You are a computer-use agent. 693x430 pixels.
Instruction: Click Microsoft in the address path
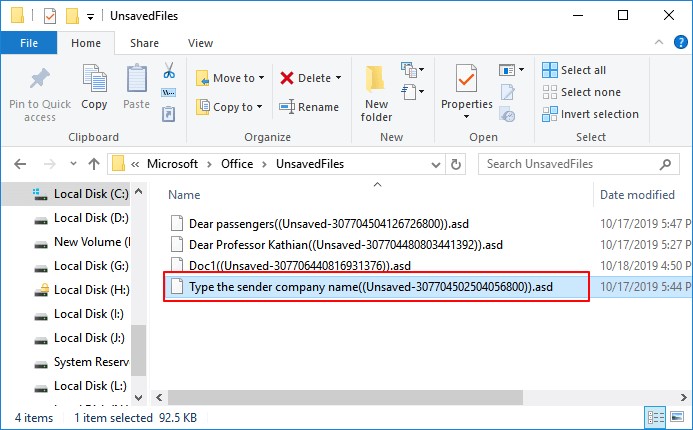172,164
